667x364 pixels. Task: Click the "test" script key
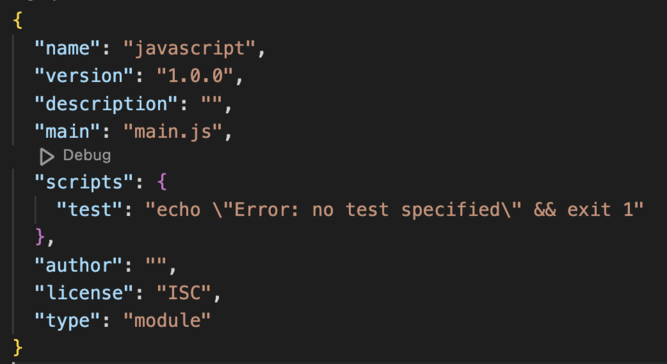click(x=90, y=210)
